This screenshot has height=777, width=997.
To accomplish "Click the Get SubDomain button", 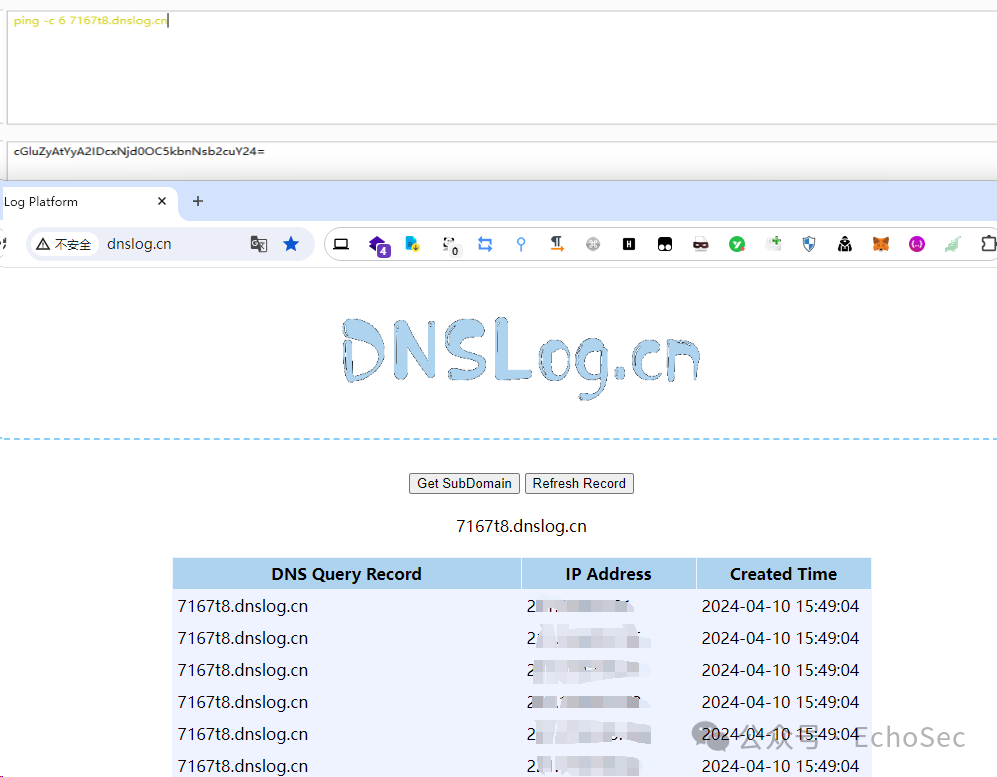I will [464, 483].
